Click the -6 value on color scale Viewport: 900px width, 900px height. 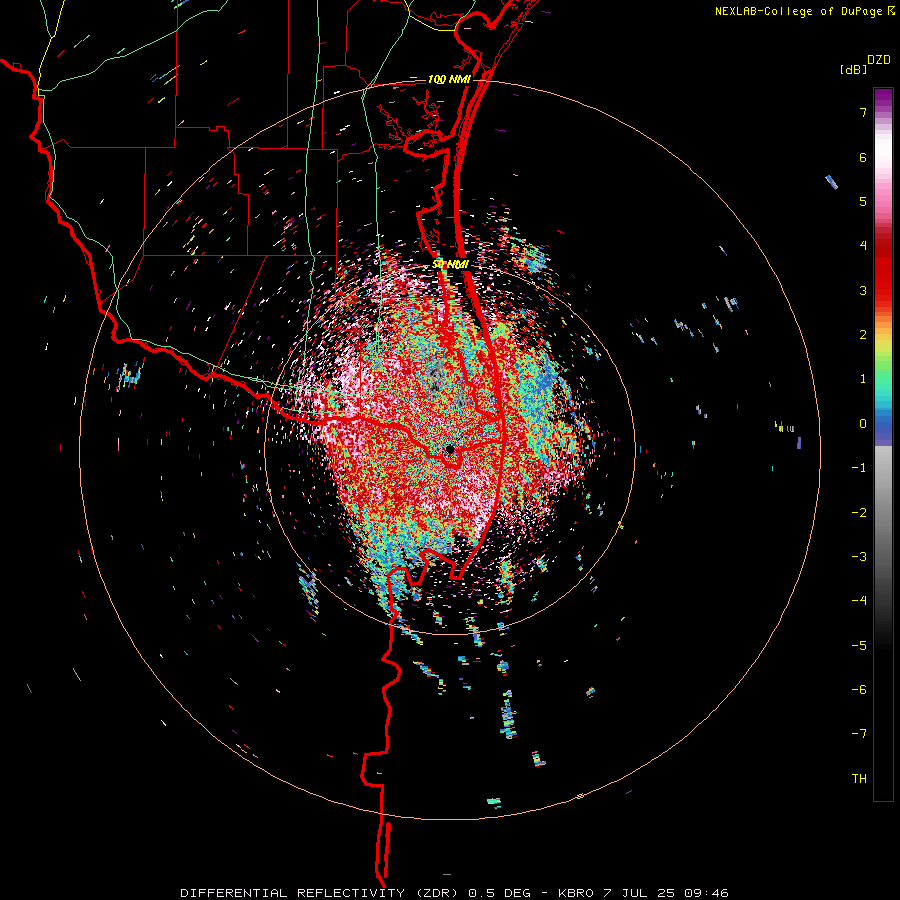[x=859, y=690]
